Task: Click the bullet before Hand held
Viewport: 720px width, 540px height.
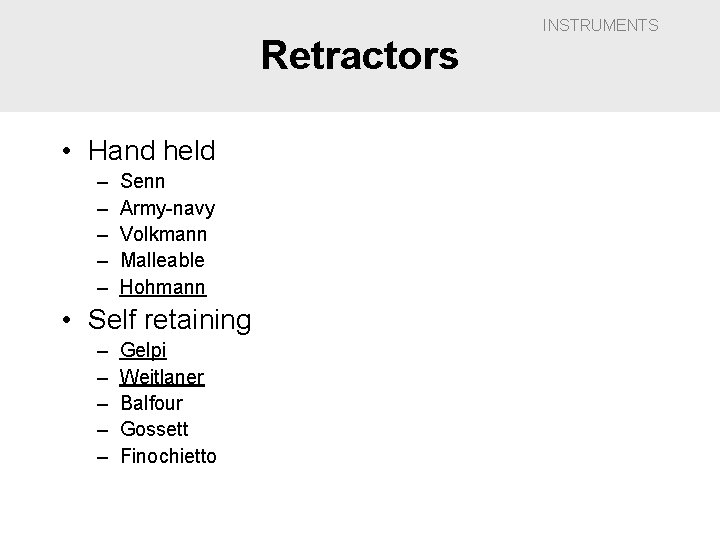Action: (67, 152)
